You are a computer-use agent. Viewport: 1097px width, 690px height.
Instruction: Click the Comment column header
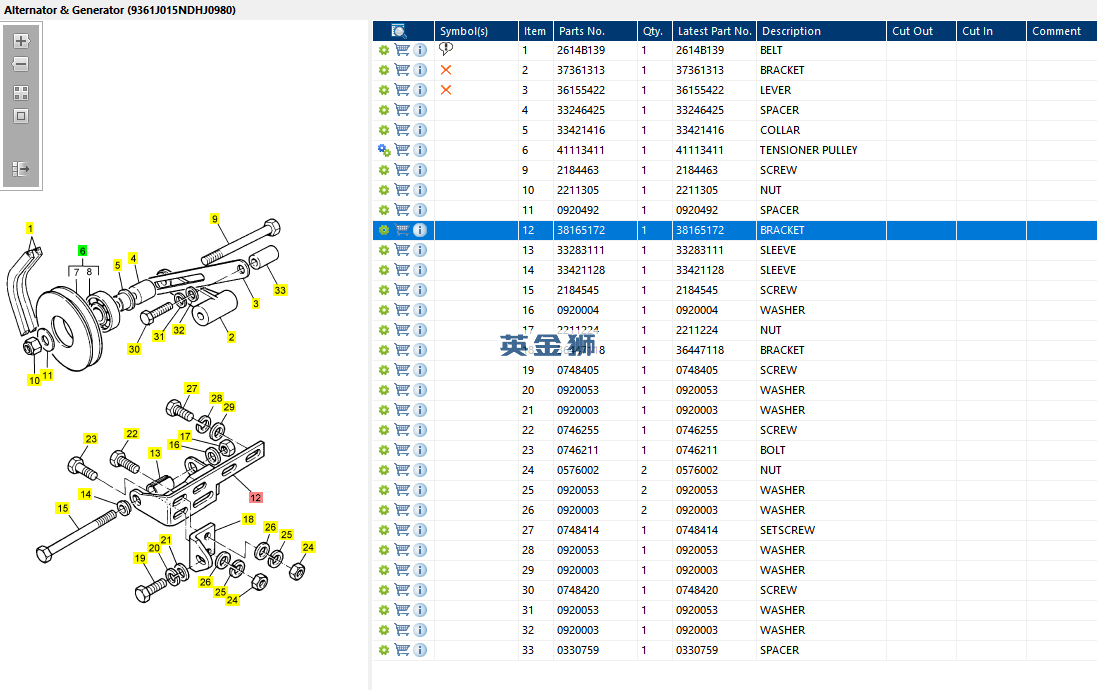pyautogui.click(x=1061, y=31)
